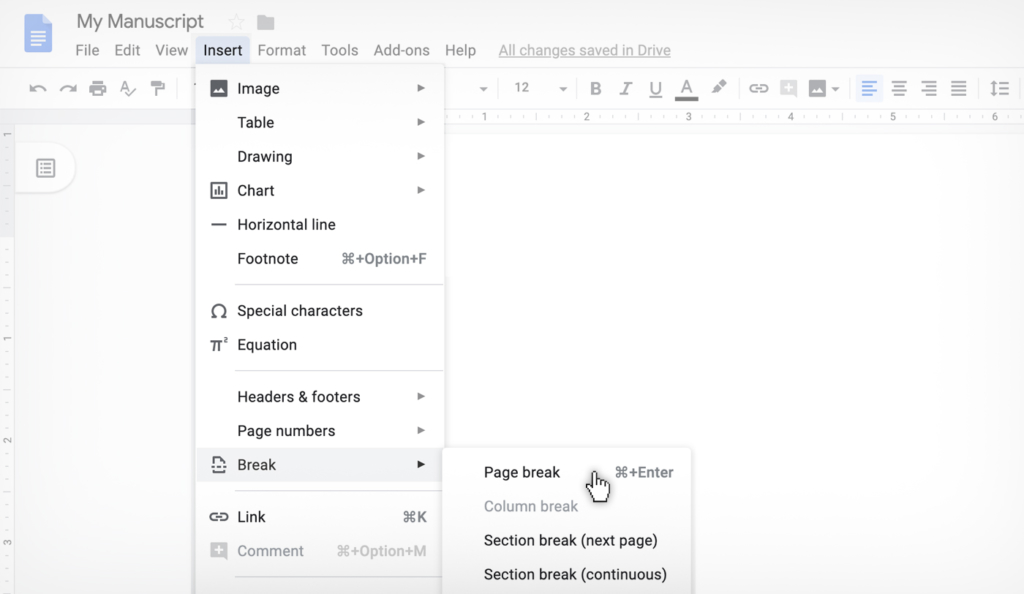Select Section break (next page)
The image size is (1024, 594).
pyautogui.click(x=570, y=540)
